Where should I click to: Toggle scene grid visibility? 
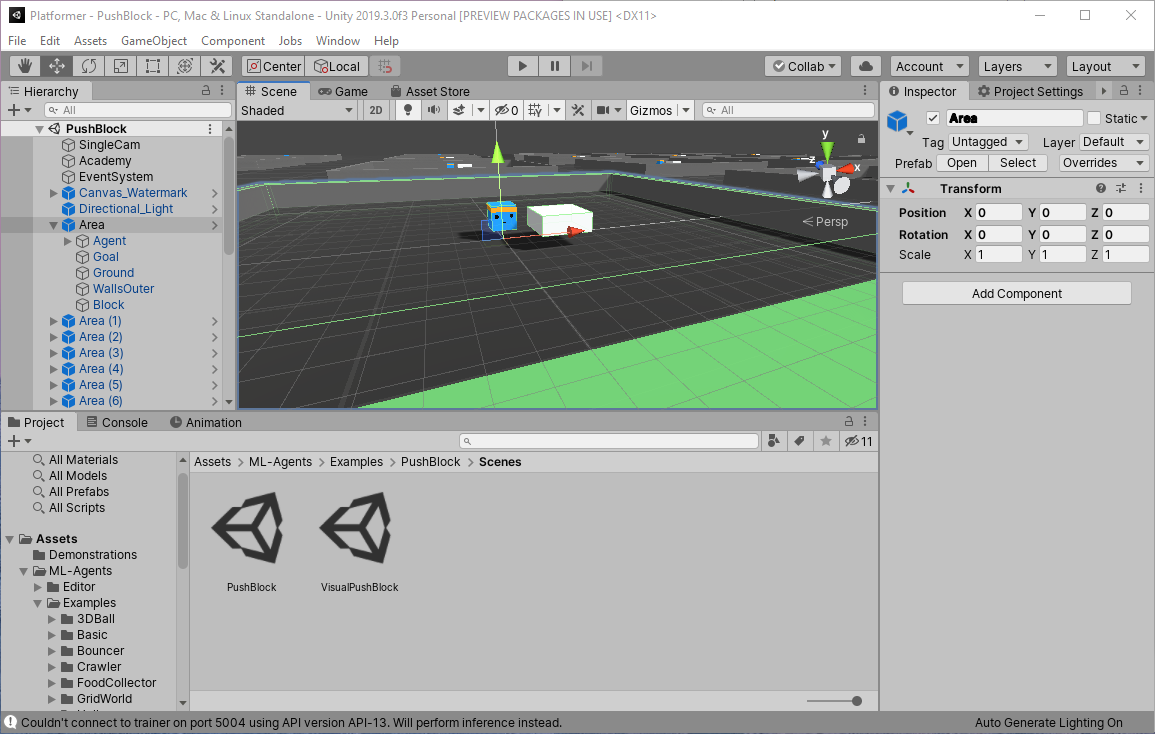point(536,111)
